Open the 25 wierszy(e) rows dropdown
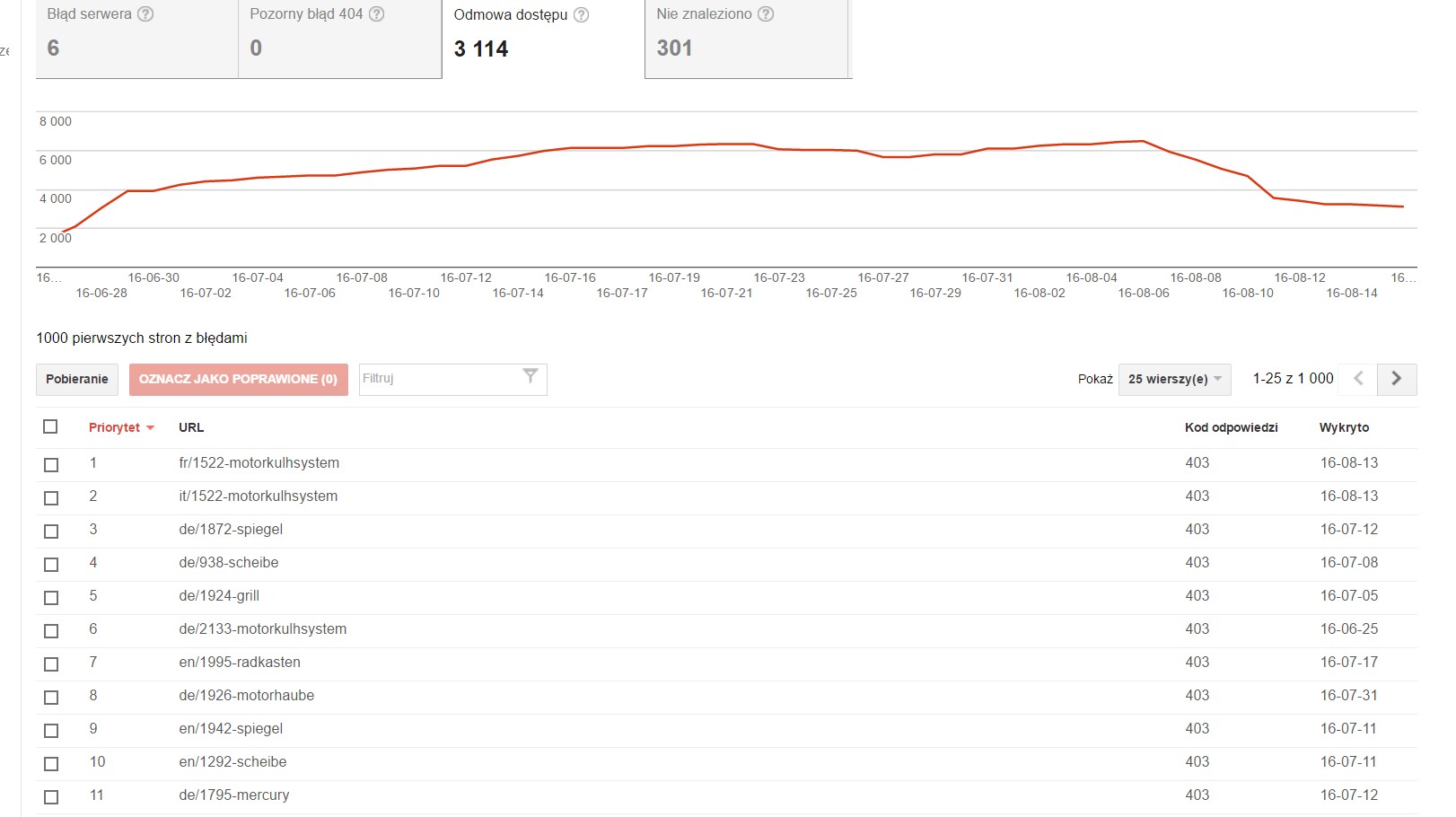The height and width of the screenshot is (817, 1456). (1175, 379)
